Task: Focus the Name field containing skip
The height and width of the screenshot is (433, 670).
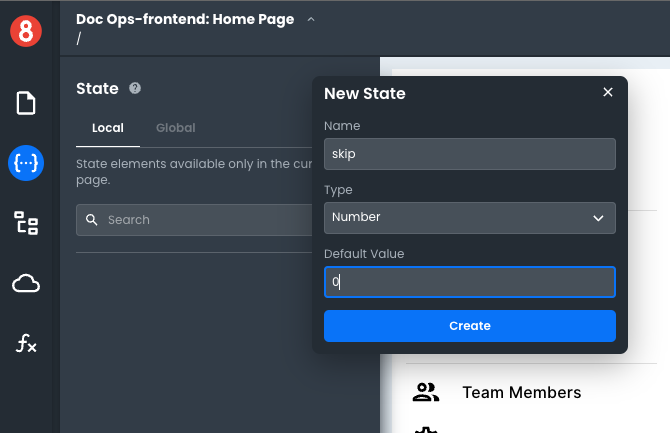Action: point(470,154)
